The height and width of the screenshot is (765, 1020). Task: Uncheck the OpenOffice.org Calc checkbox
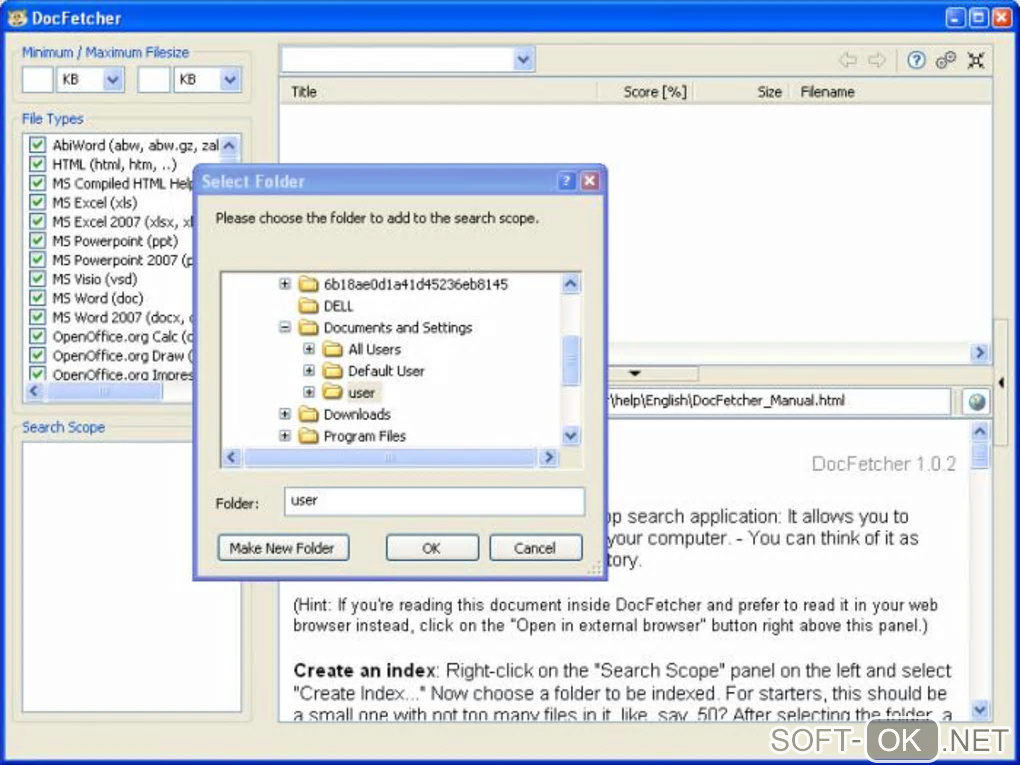(37, 336)
